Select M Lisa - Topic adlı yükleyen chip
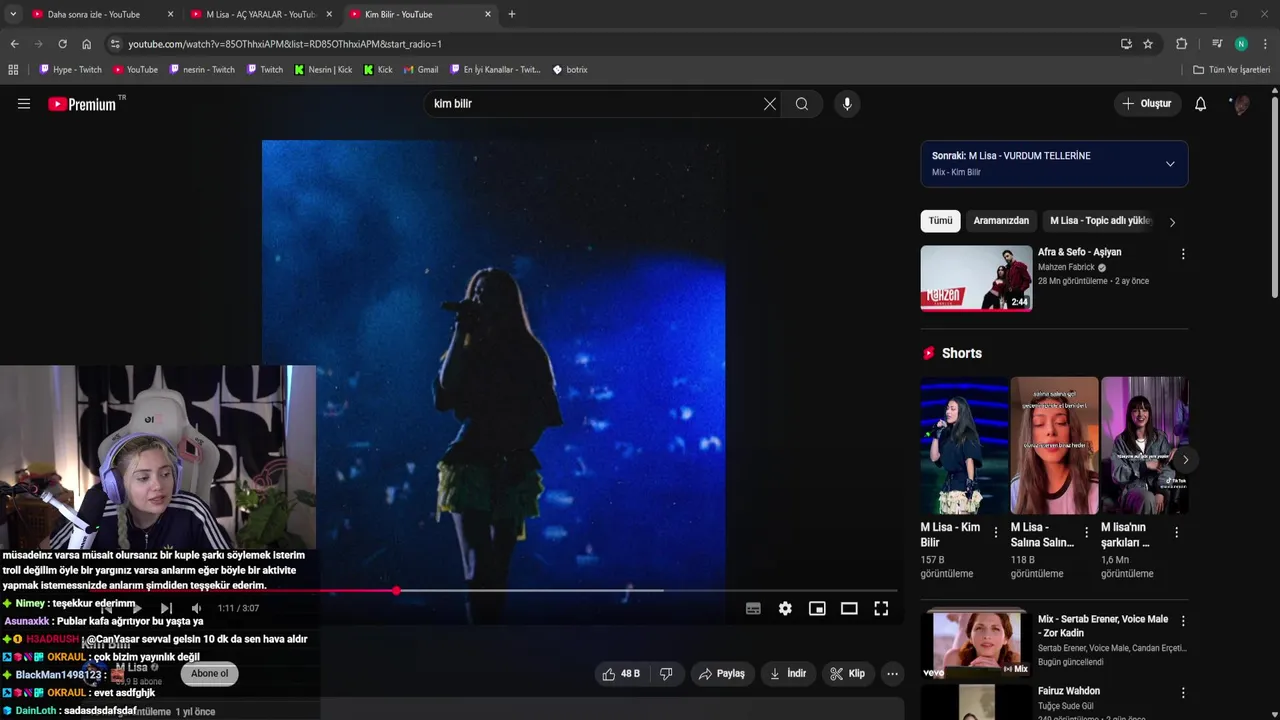The image size is (1280, 720). point(1101,221)
